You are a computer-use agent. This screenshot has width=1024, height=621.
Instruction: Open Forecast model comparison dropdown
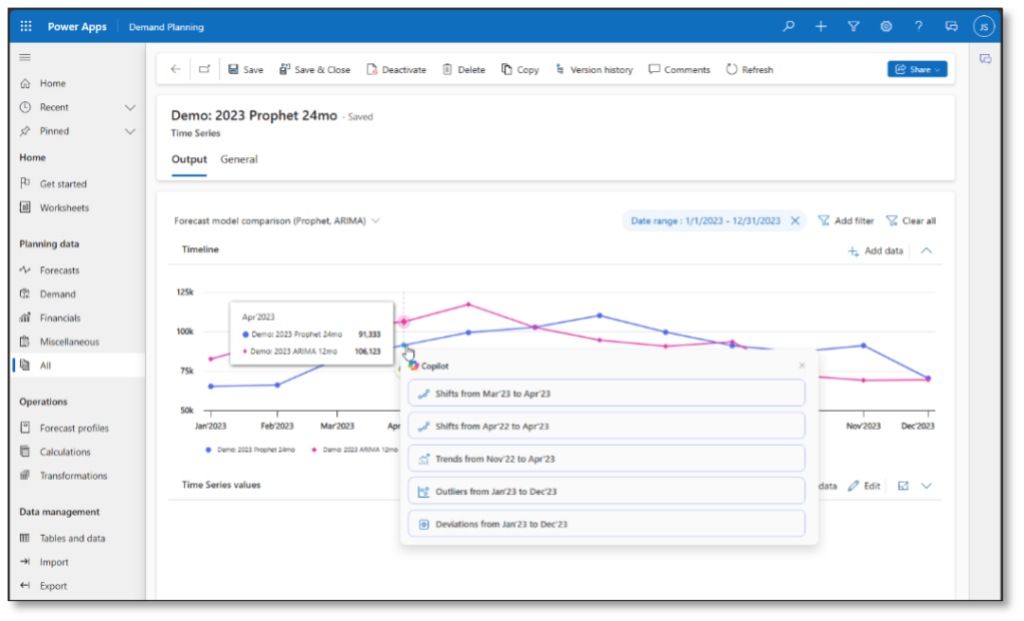[277, 221]
